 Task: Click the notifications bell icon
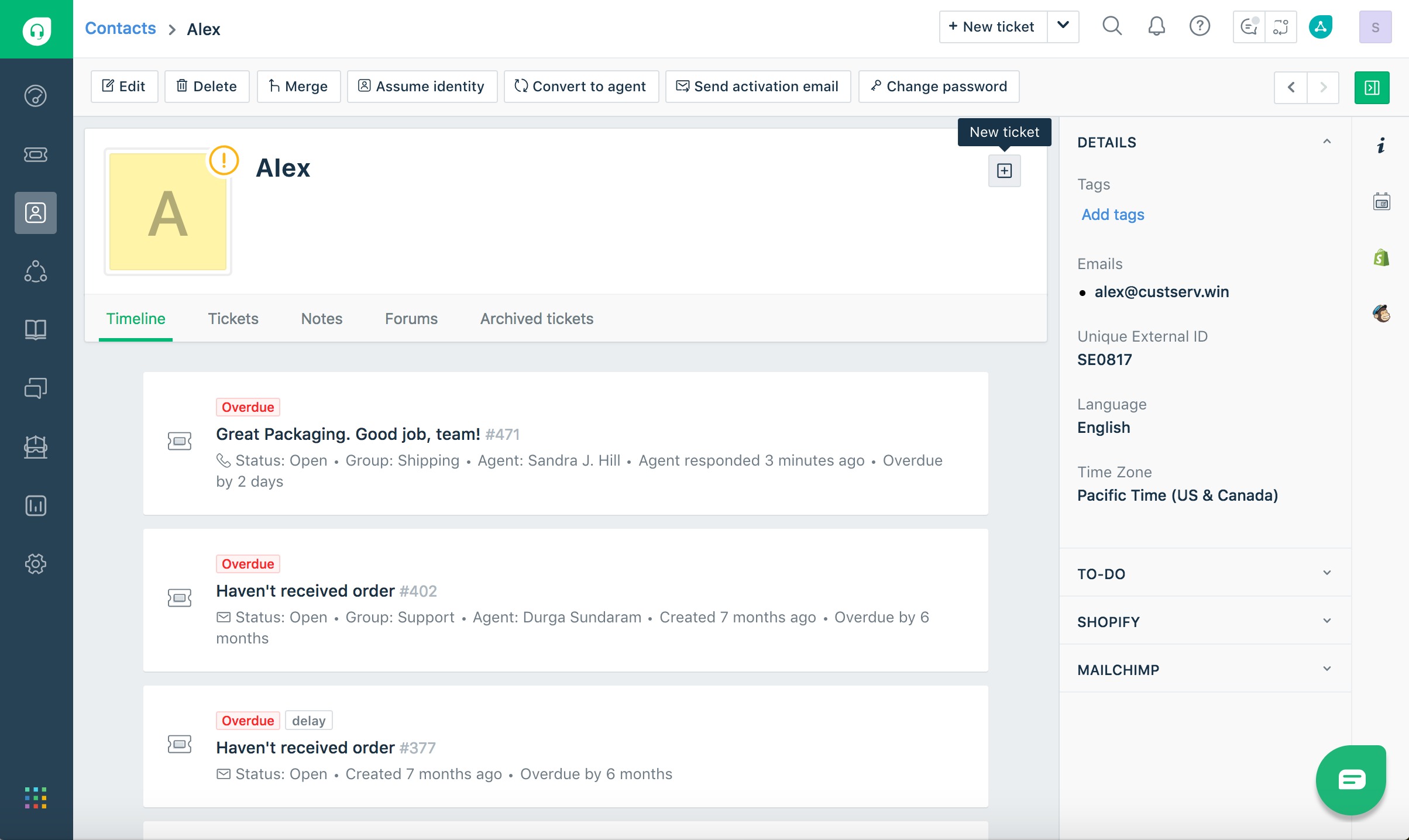pos(1156,26)
